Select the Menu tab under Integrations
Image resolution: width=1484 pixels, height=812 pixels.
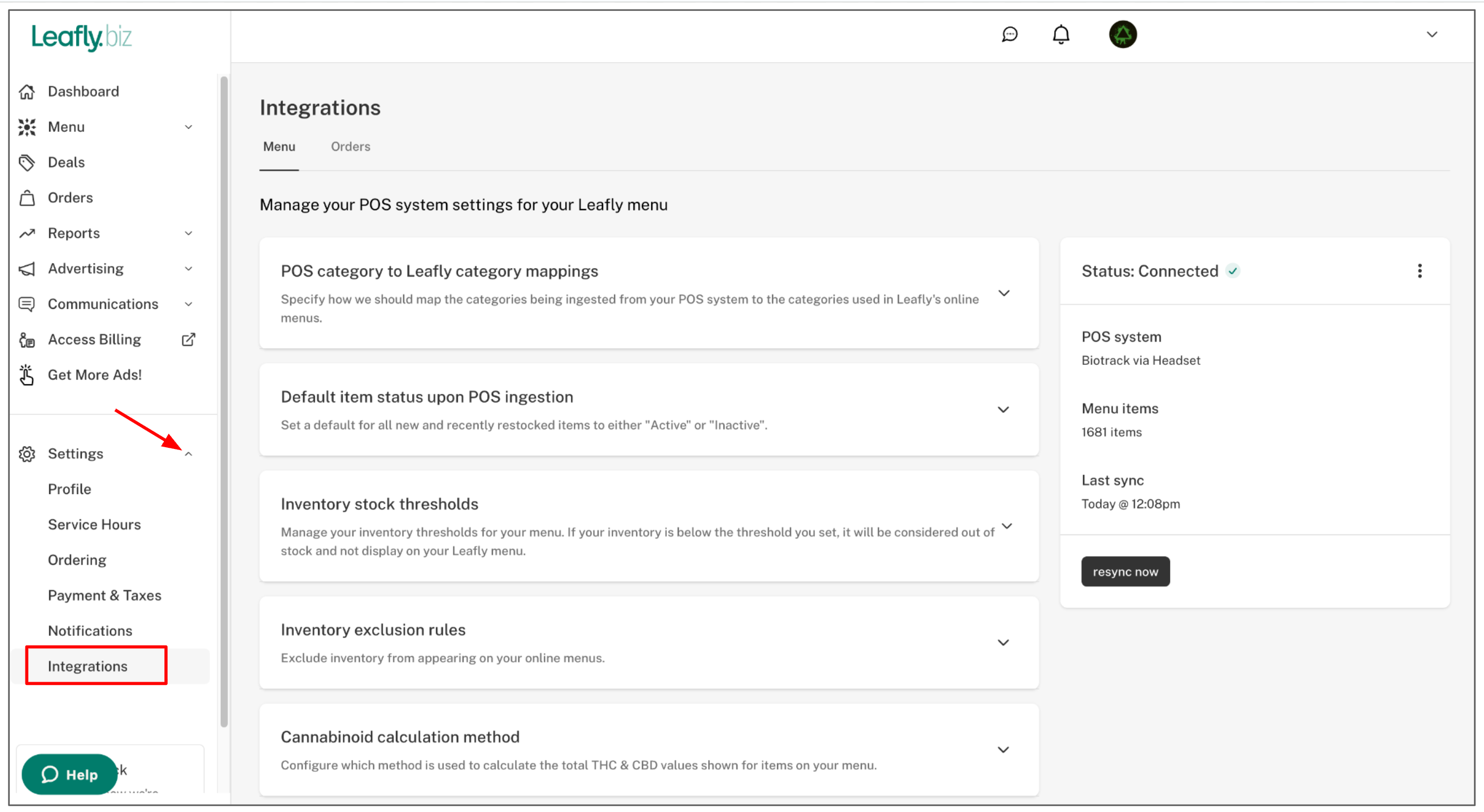(279, 147)
